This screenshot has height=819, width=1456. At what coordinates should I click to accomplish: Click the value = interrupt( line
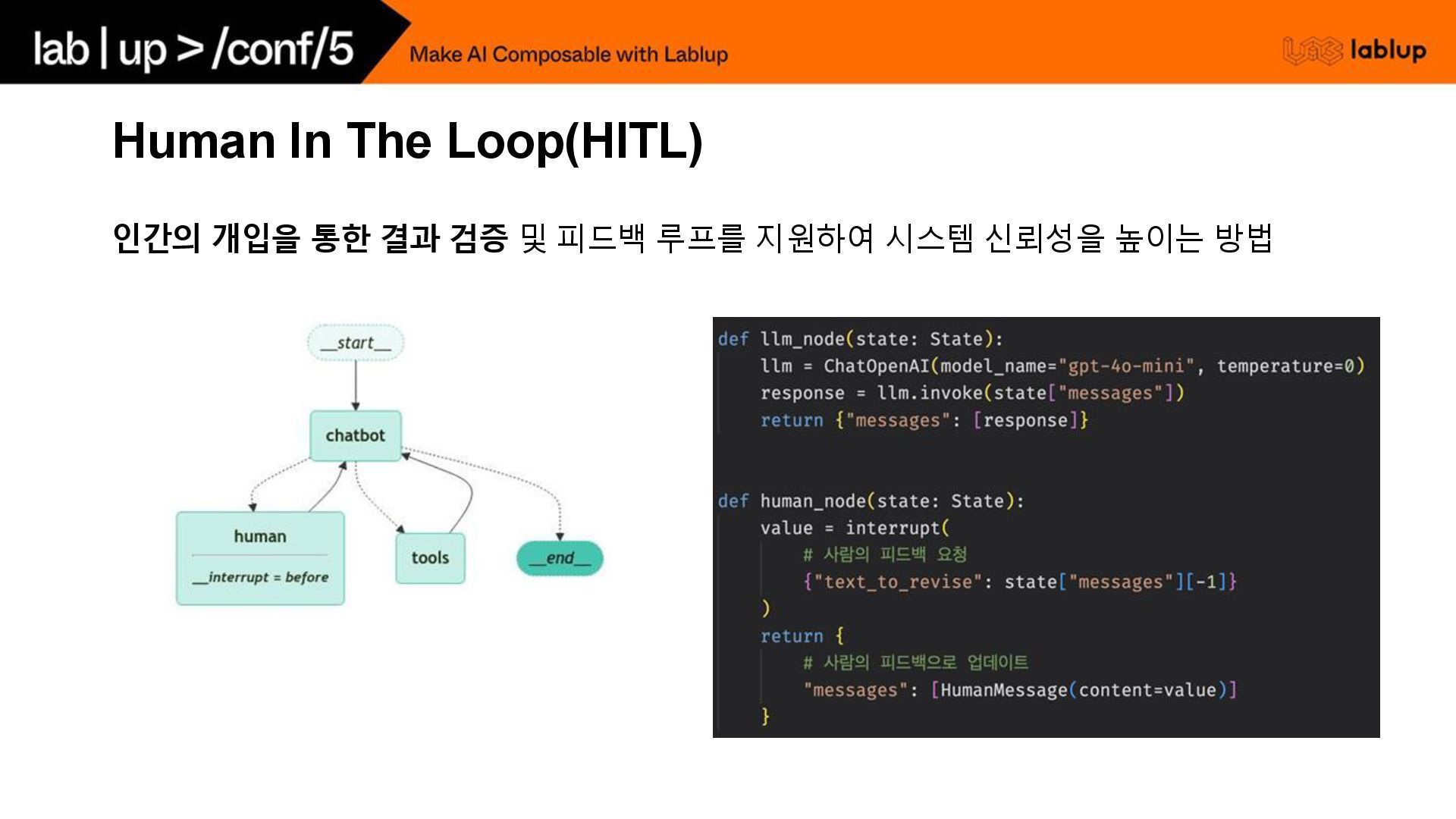(854, 528)
